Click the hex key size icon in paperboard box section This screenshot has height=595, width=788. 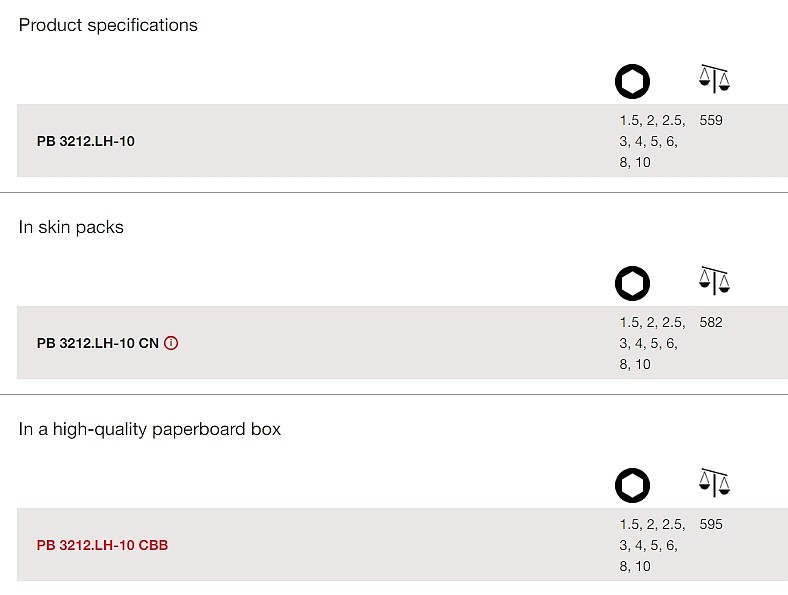click(x=632, y=485)
